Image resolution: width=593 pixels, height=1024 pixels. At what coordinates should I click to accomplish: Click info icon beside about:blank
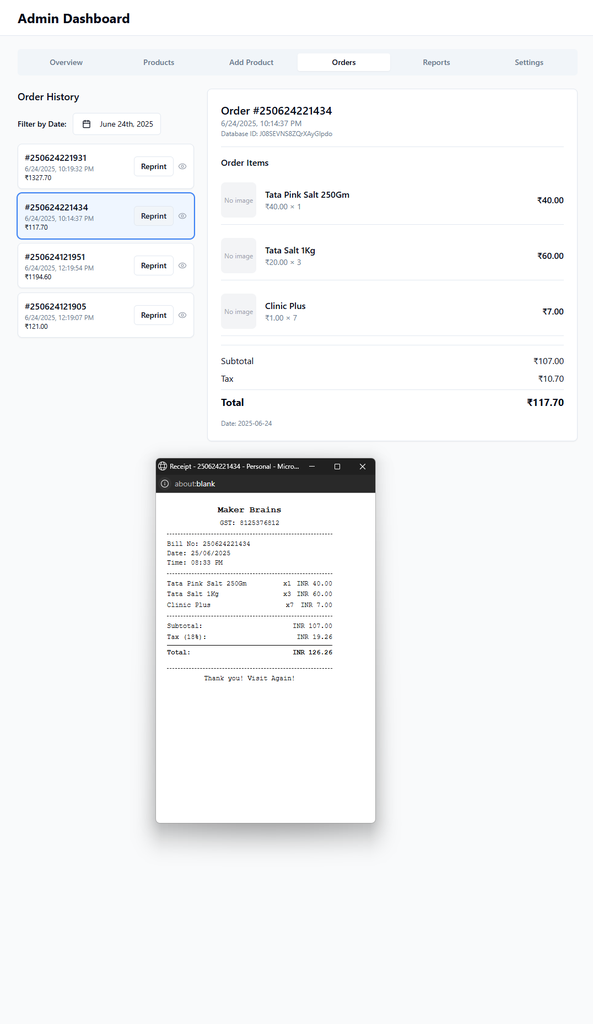(x=165, y=484)
